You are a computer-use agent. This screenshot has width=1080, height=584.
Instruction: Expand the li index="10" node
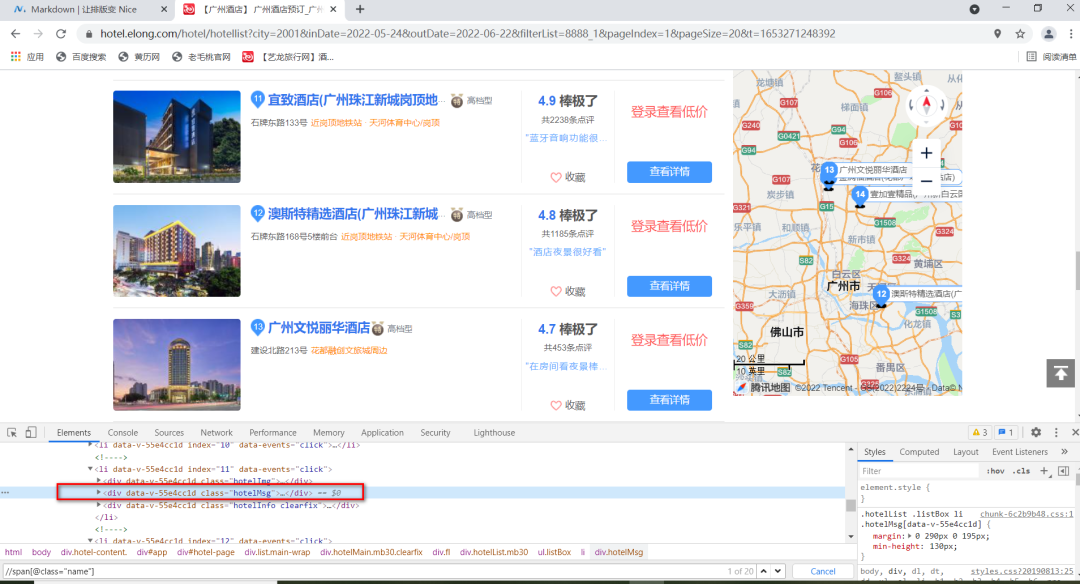tap(90, 445)
